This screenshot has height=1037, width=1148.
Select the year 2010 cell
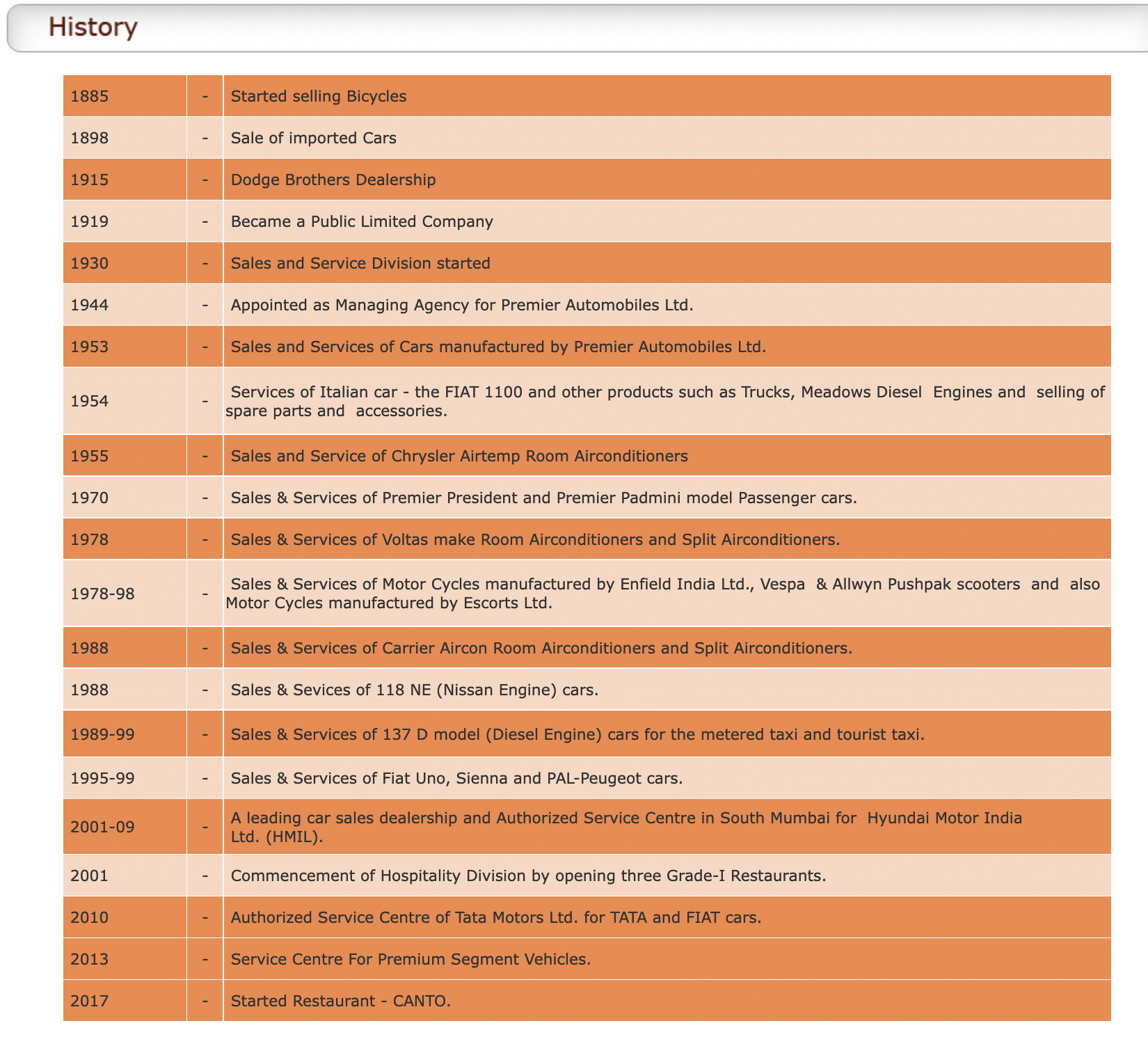[125, 917]
